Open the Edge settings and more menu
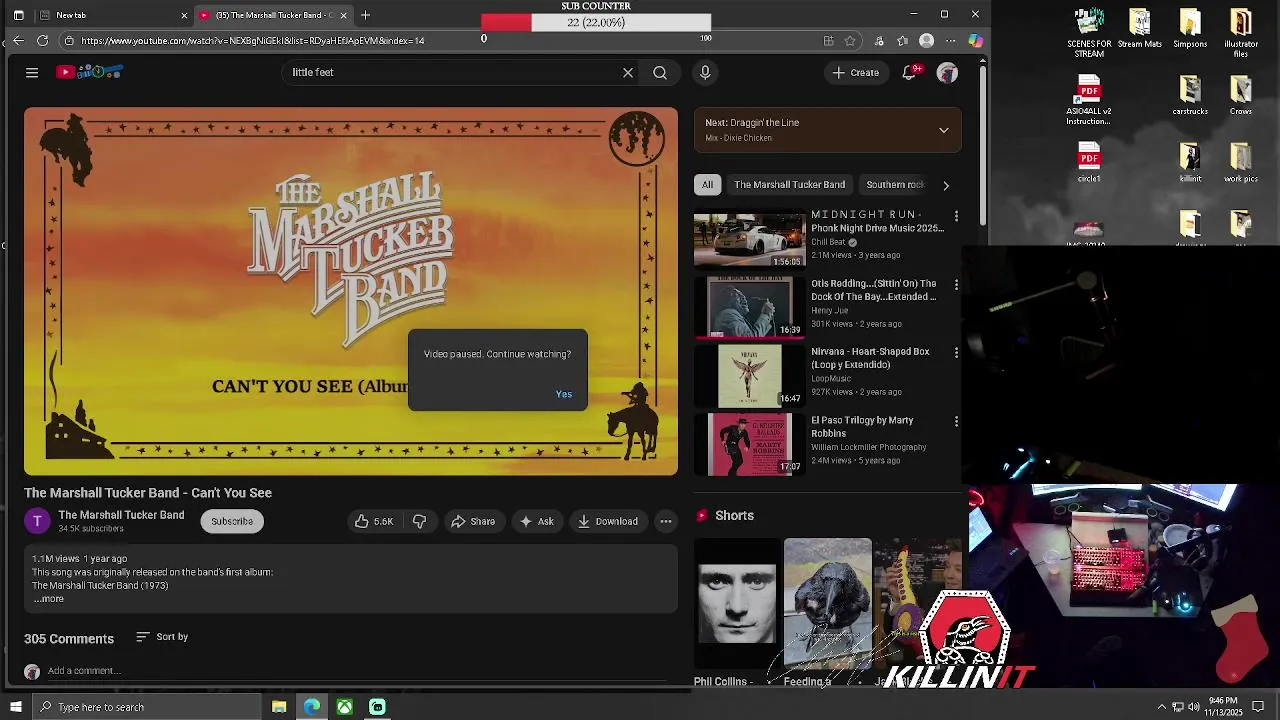This screenshot has width=1280, height=720. point(950,40)
